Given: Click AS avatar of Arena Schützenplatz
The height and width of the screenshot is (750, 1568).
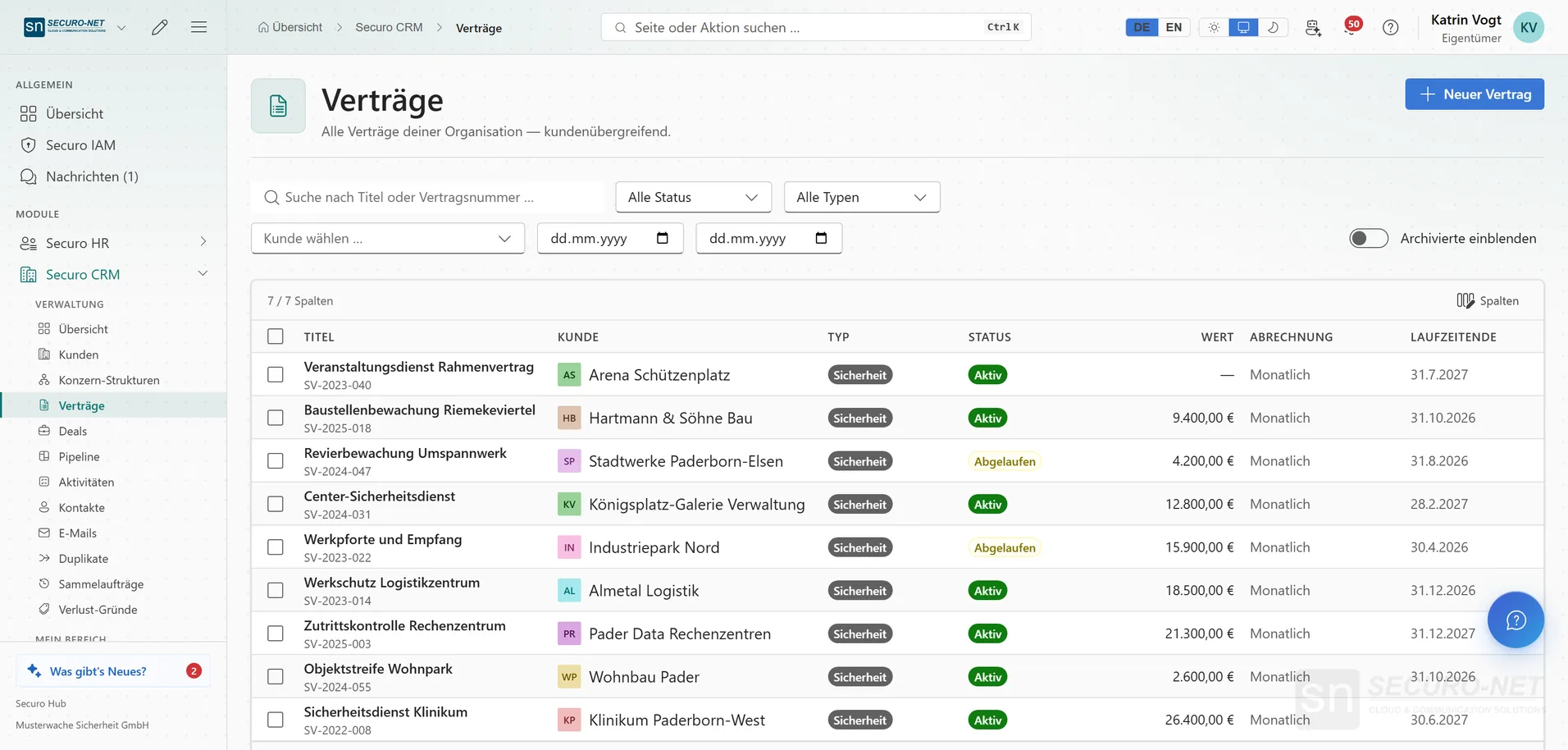Looking at the screenshot, I should coord(569,375).
